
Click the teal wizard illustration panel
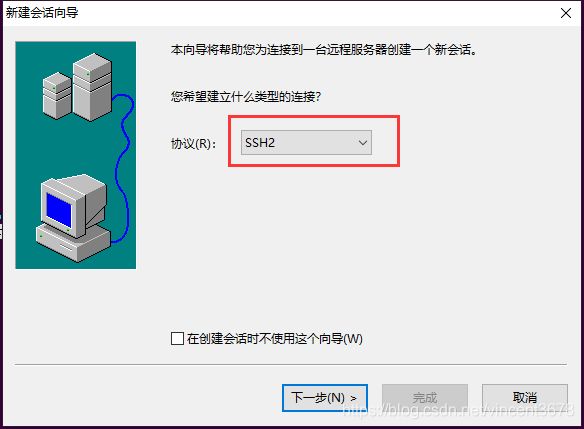click(76, 155)
